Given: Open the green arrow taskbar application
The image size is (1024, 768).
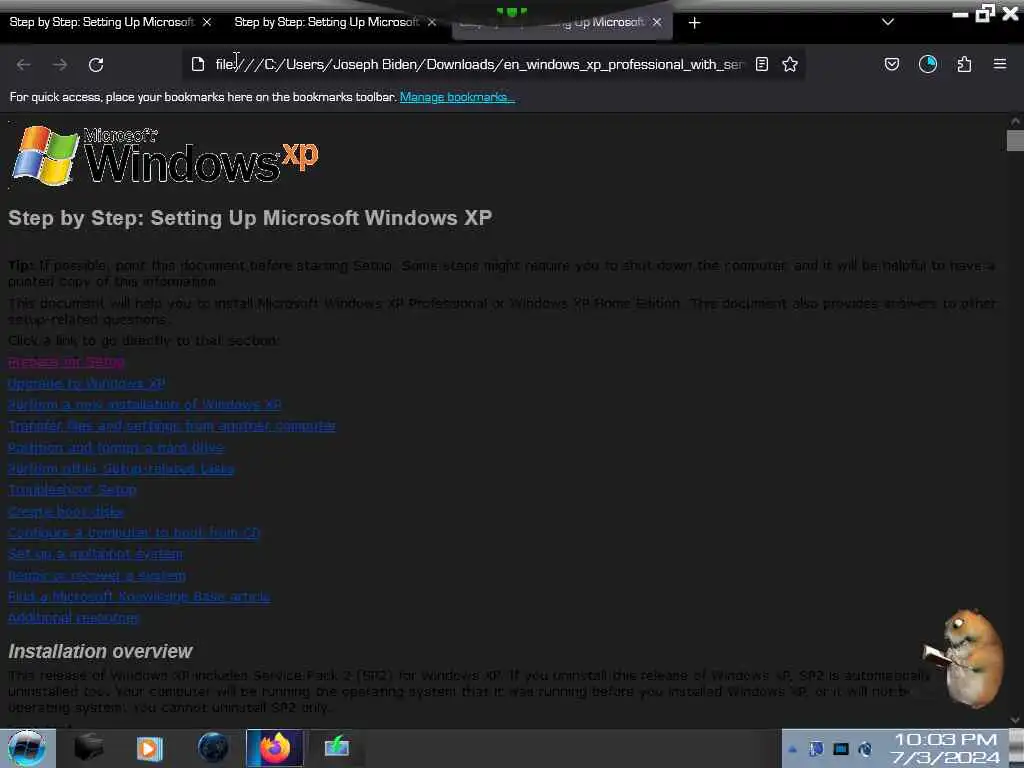Looking at the screenshot, I should [x=337, y=748].
